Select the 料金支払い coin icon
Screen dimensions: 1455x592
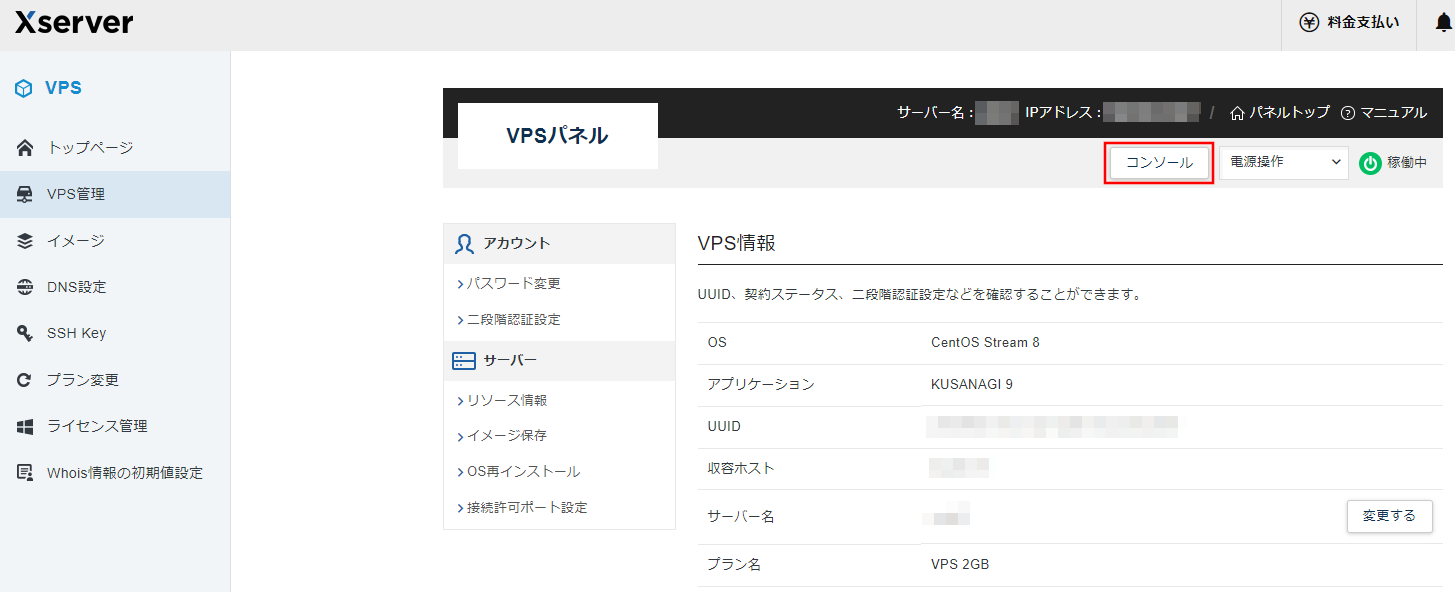click(1309, 22)
